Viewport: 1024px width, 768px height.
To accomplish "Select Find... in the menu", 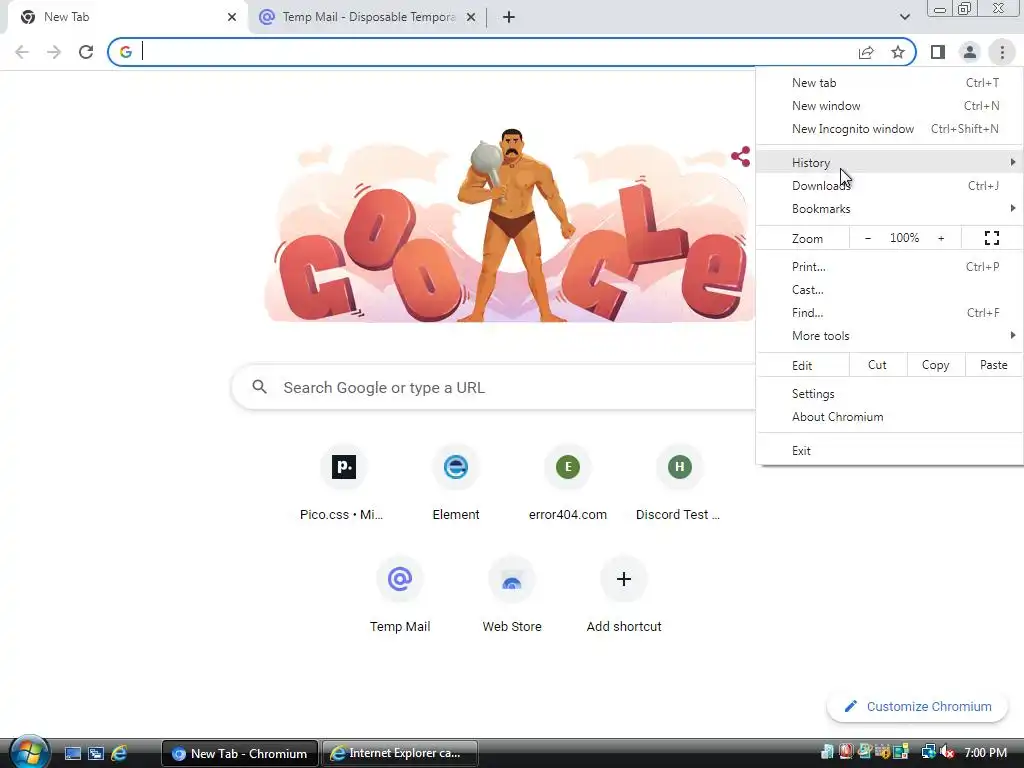I will (889, 313).
